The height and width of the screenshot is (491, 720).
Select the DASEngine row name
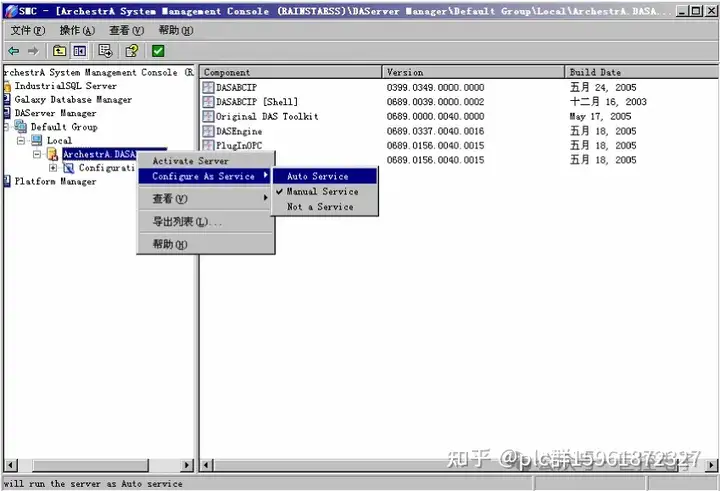(239, 131)
